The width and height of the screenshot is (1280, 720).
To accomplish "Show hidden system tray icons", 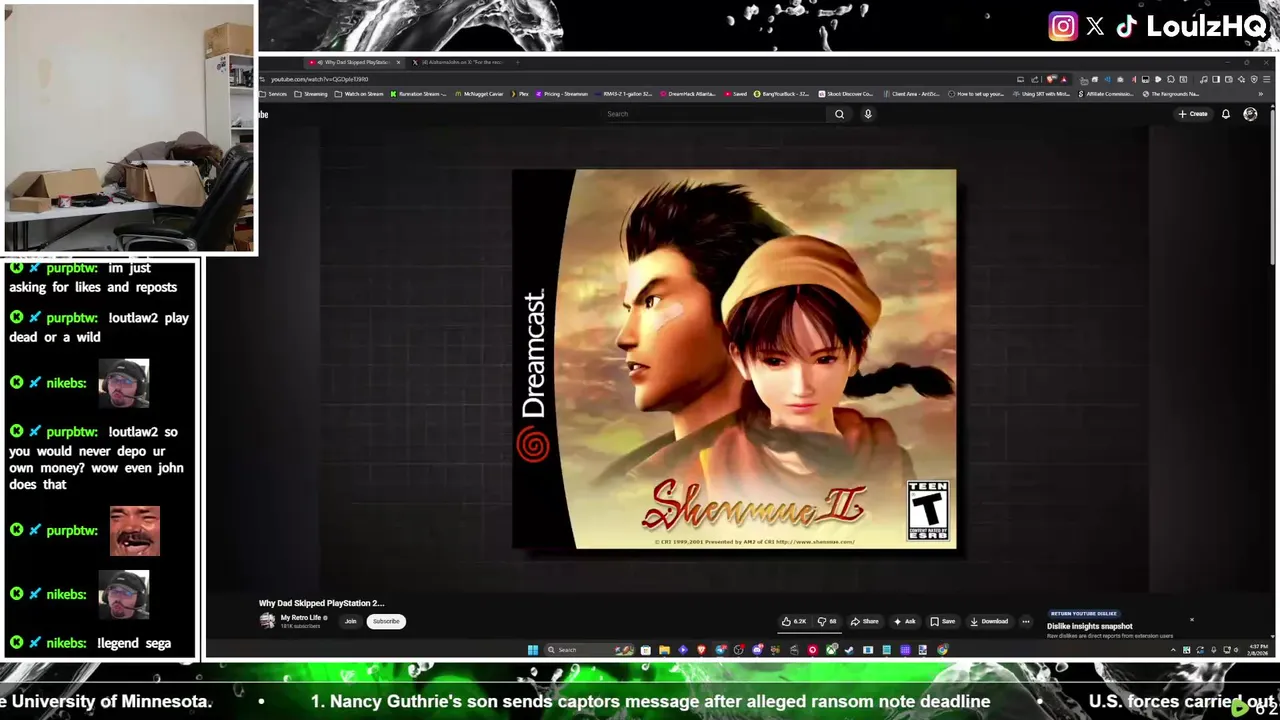I will click(x=1173, y=650).
